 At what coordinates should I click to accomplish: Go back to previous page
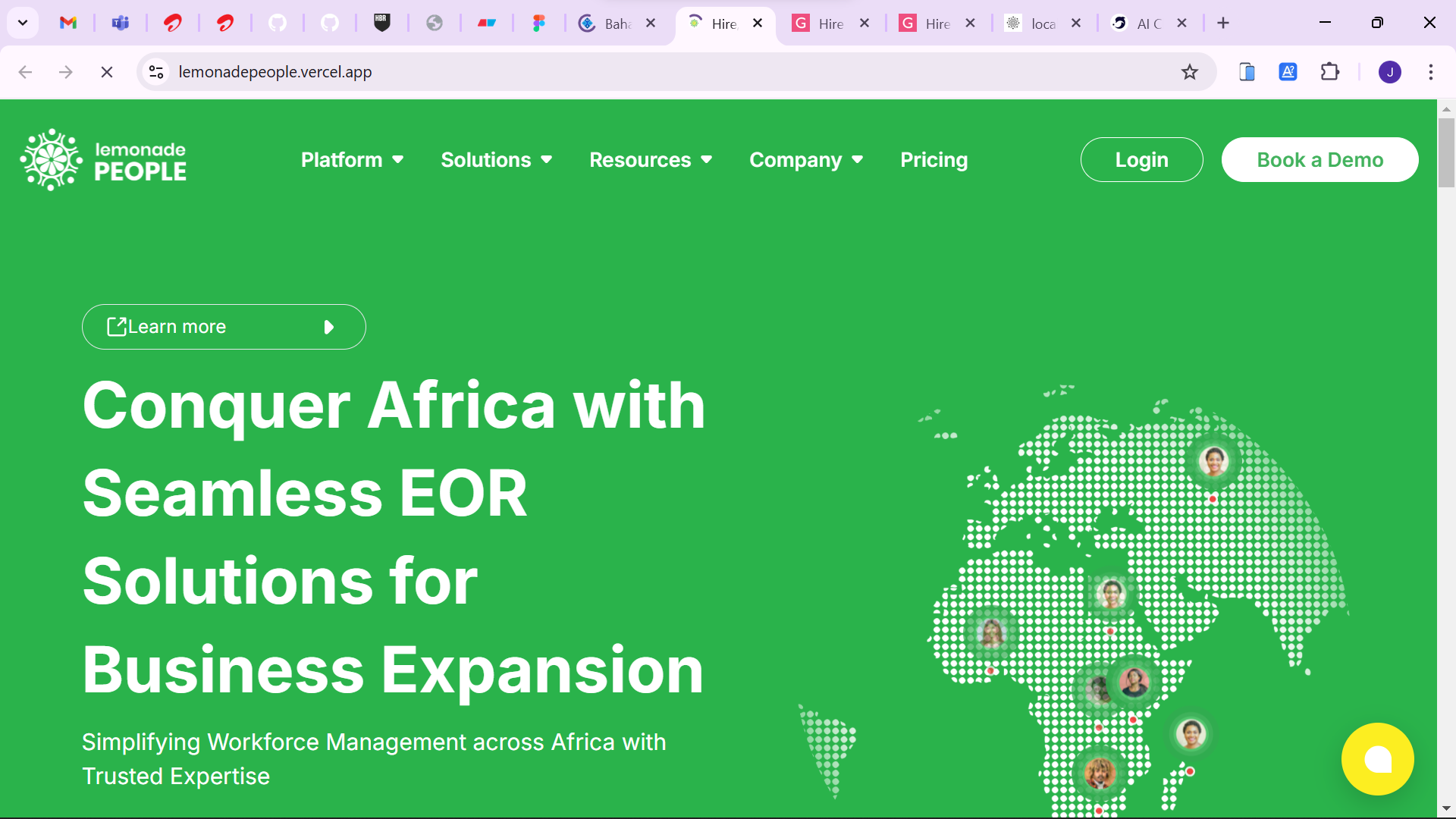25,72
